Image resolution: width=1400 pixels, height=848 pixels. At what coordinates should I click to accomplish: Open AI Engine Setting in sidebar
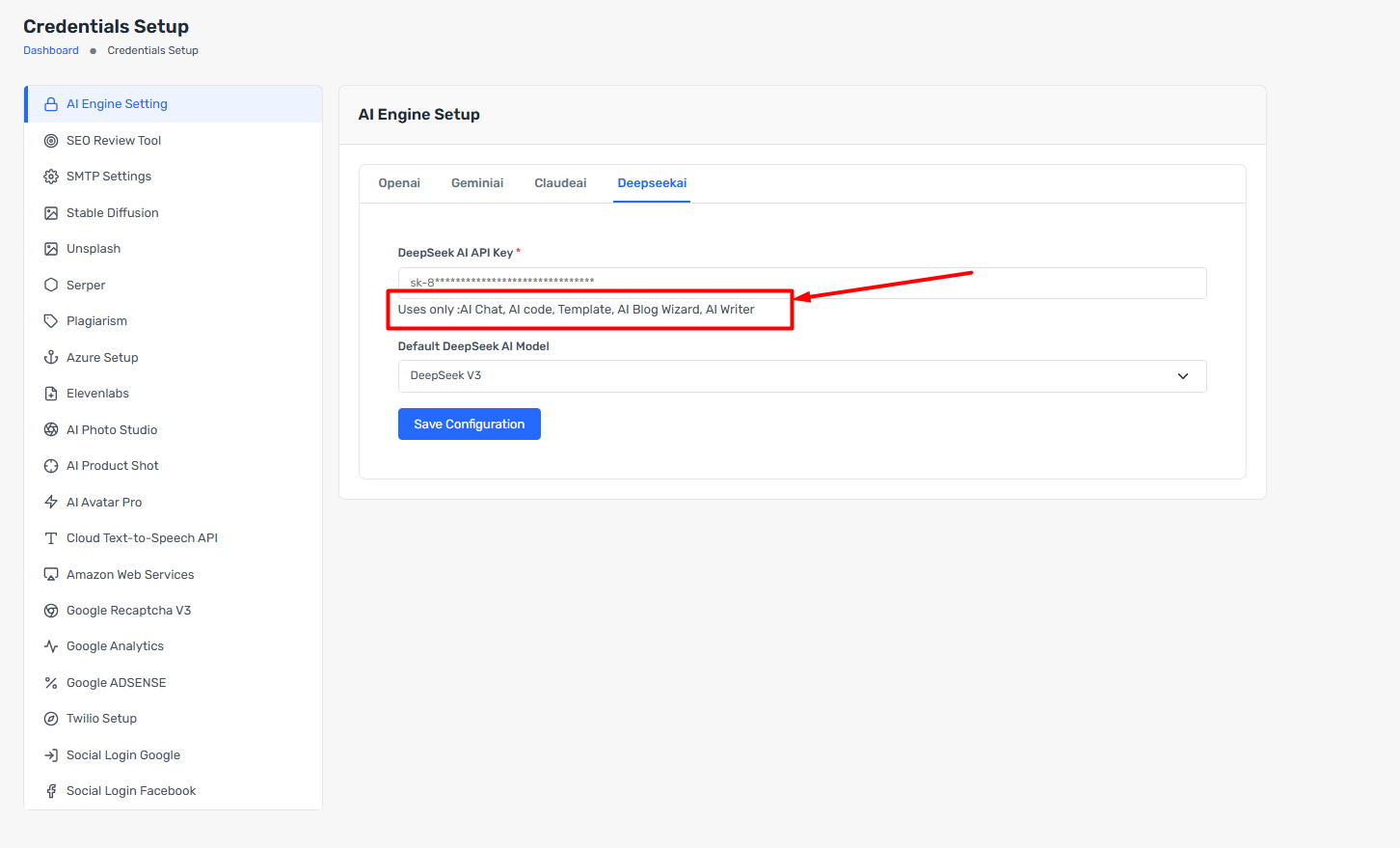tap(174, 104)
